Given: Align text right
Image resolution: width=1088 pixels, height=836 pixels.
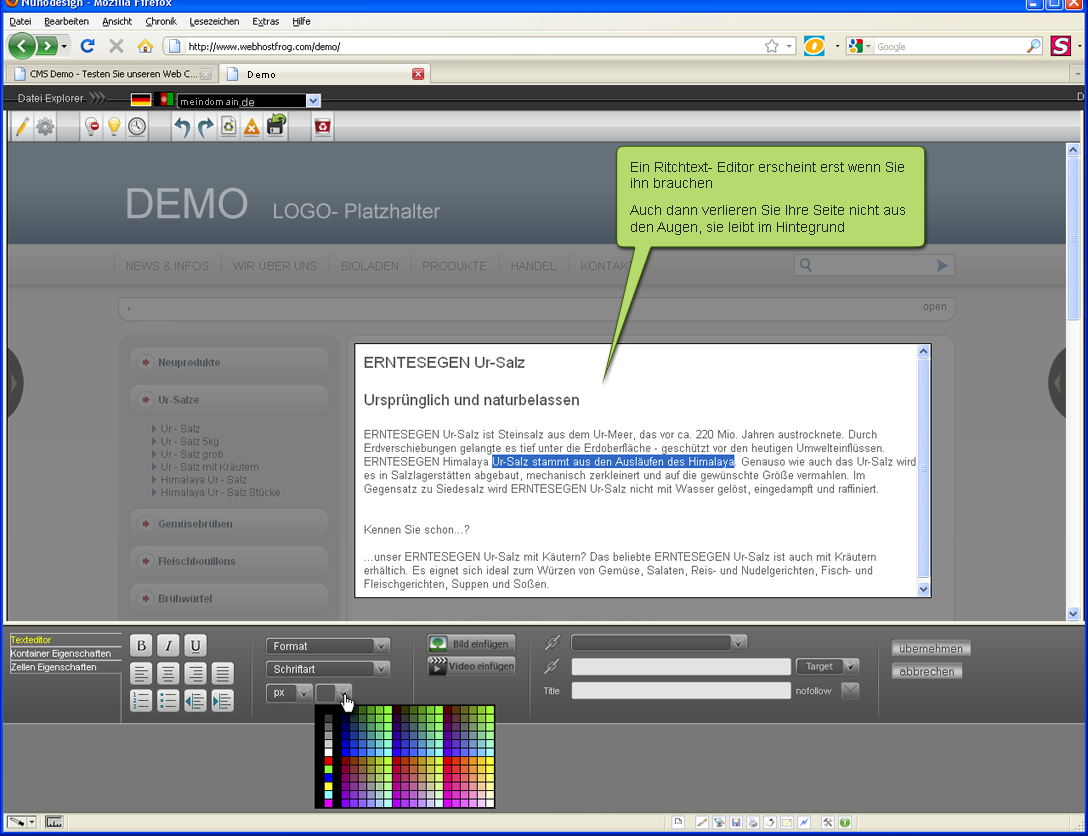Looking at the screenshot, I should click(195, 673).
